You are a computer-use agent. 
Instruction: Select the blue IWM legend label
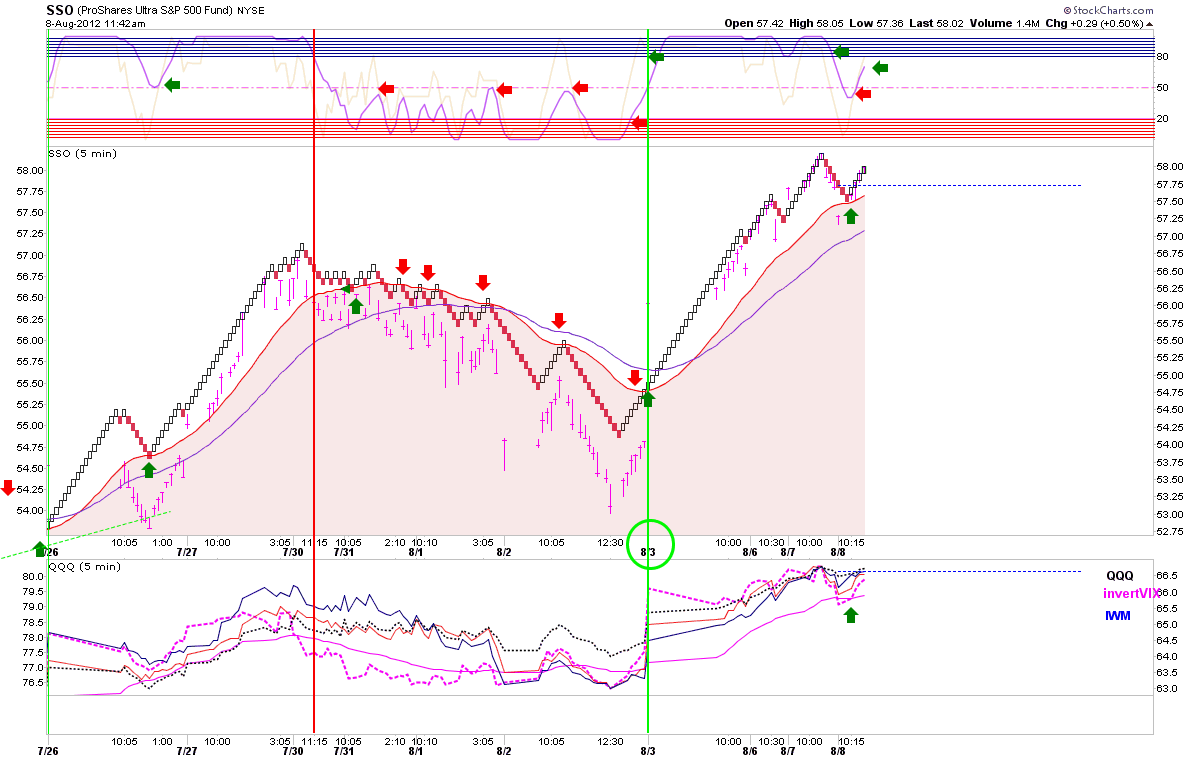(1118, 615)
